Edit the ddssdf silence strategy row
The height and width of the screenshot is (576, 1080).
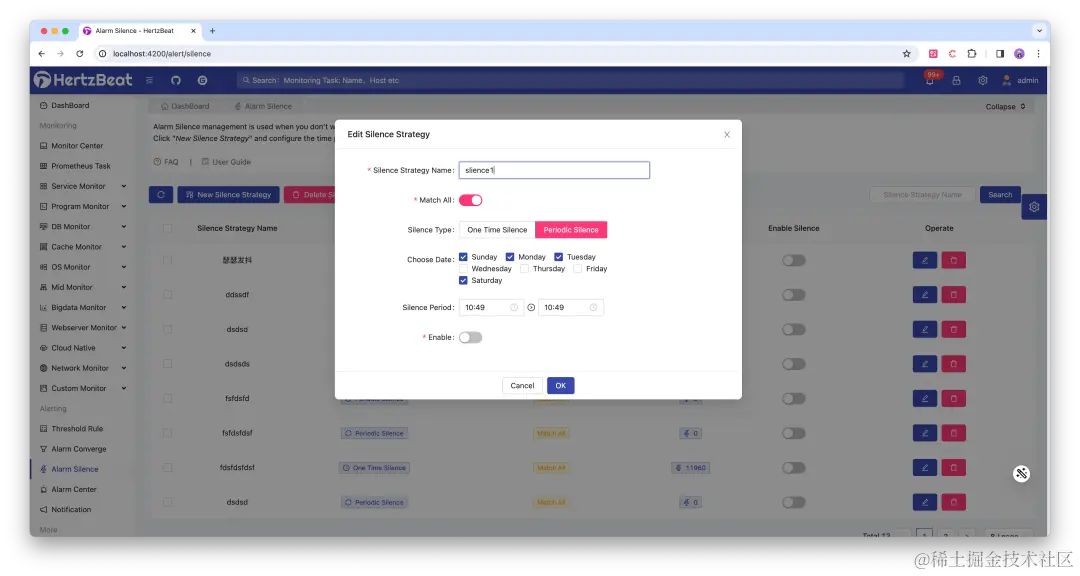click(x=924, y=295)
